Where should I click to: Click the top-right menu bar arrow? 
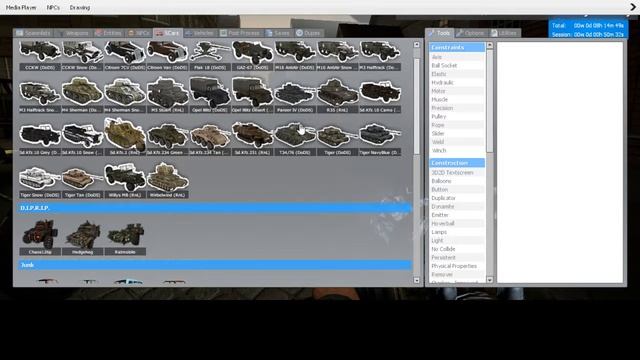pyautogui.click(x=633, y=7)
